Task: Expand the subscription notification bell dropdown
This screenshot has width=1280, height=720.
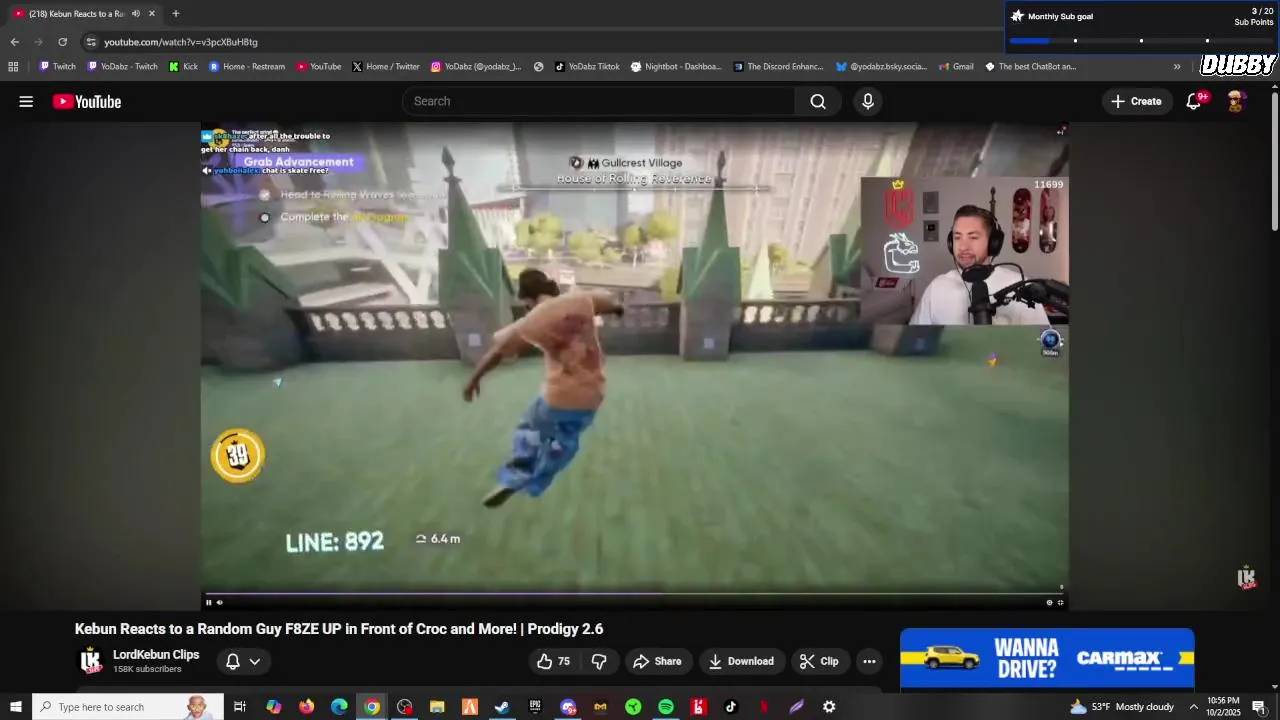Action: click(242, 661)
